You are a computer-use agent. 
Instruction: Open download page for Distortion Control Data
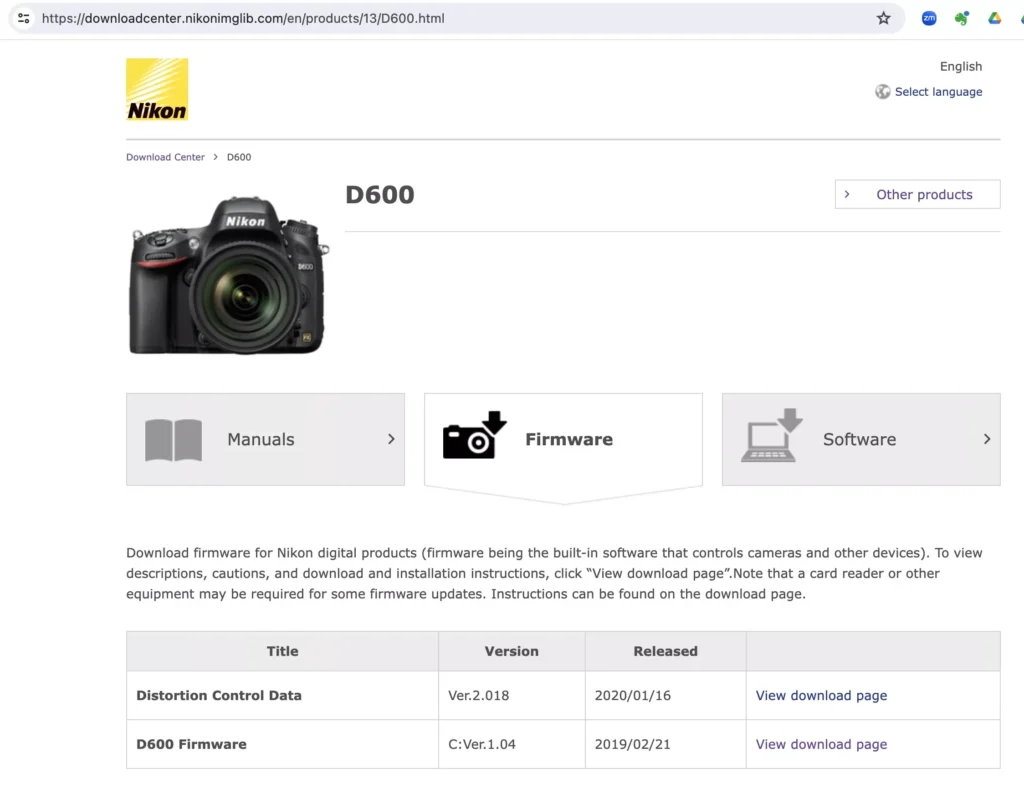[x=821, y=695]
